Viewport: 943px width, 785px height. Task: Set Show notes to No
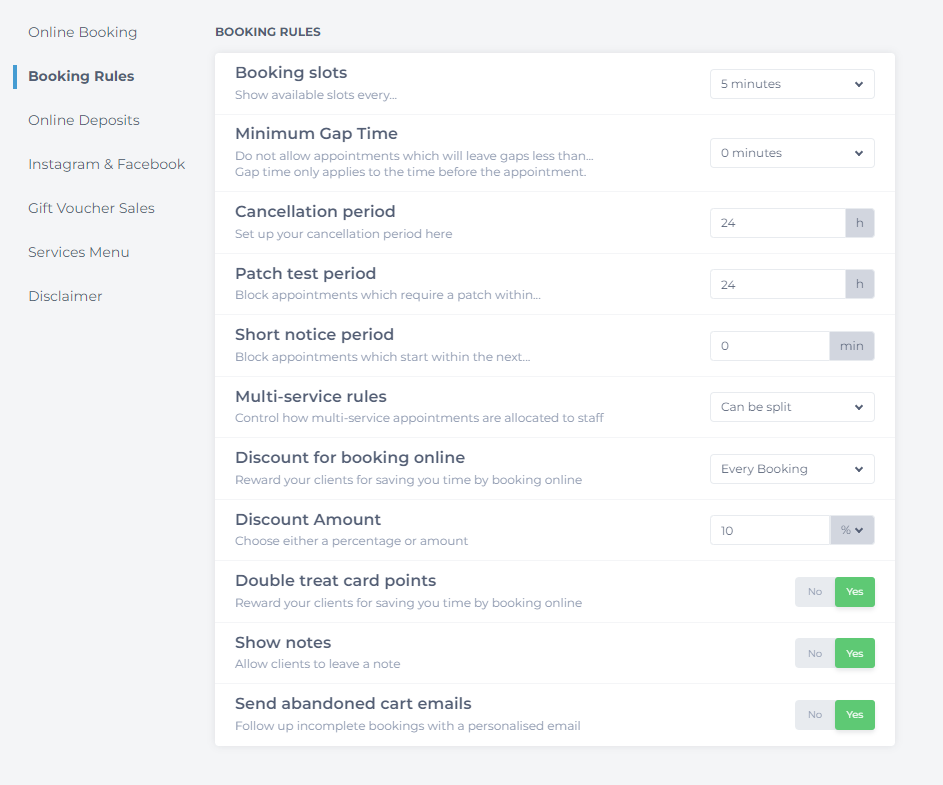(x=814, y=652)
